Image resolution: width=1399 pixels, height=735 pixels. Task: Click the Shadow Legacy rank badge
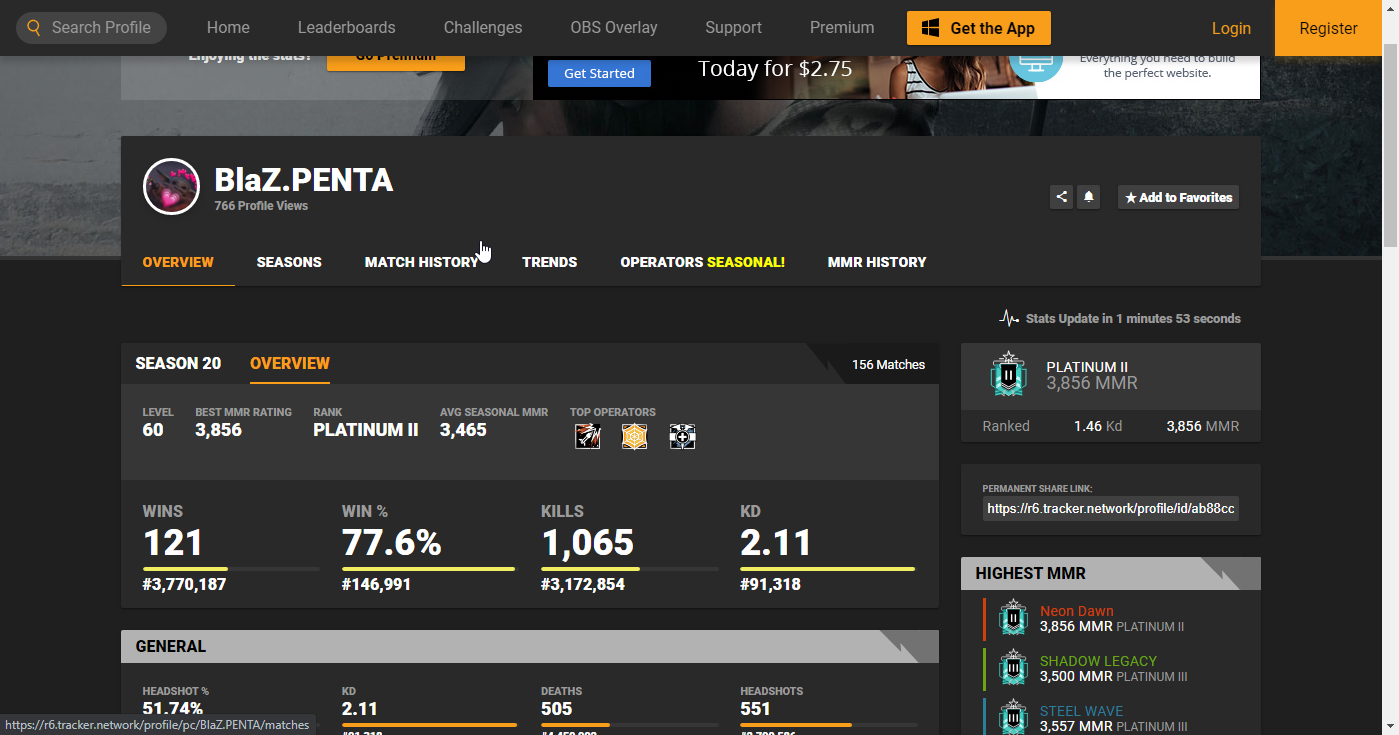point(1013,668)
